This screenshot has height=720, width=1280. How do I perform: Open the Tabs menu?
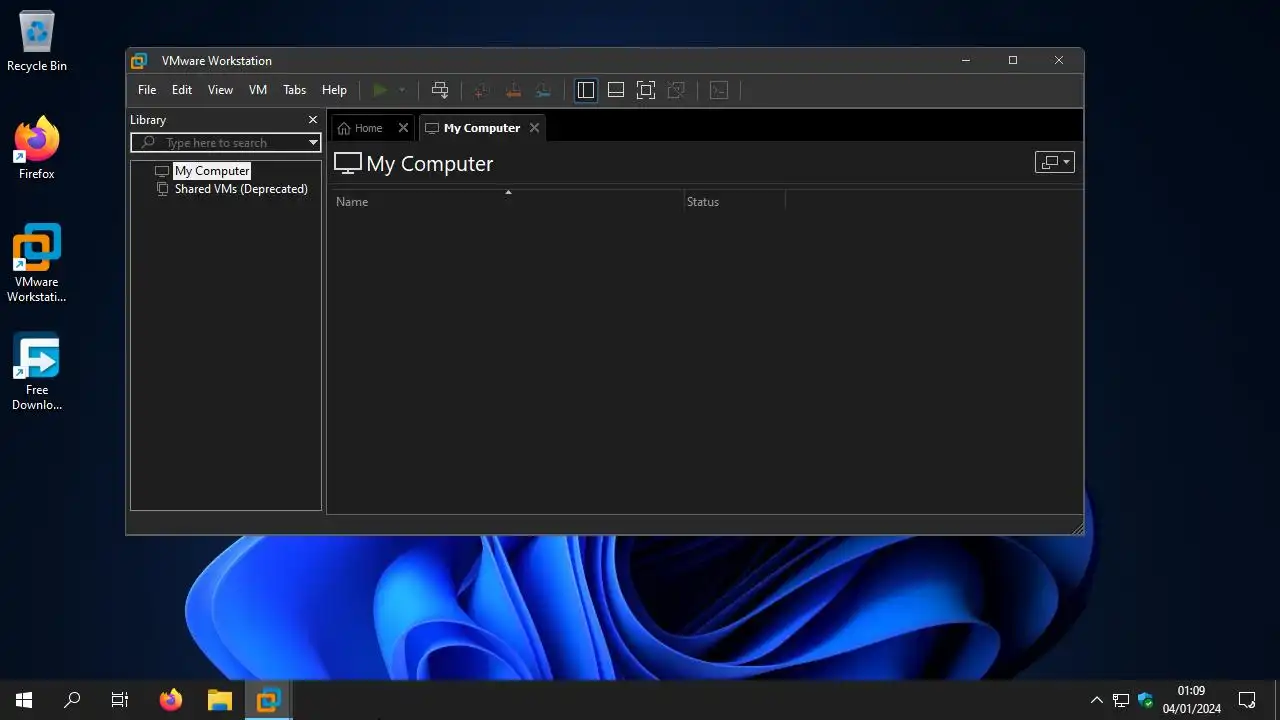click(x=294, y=90)
